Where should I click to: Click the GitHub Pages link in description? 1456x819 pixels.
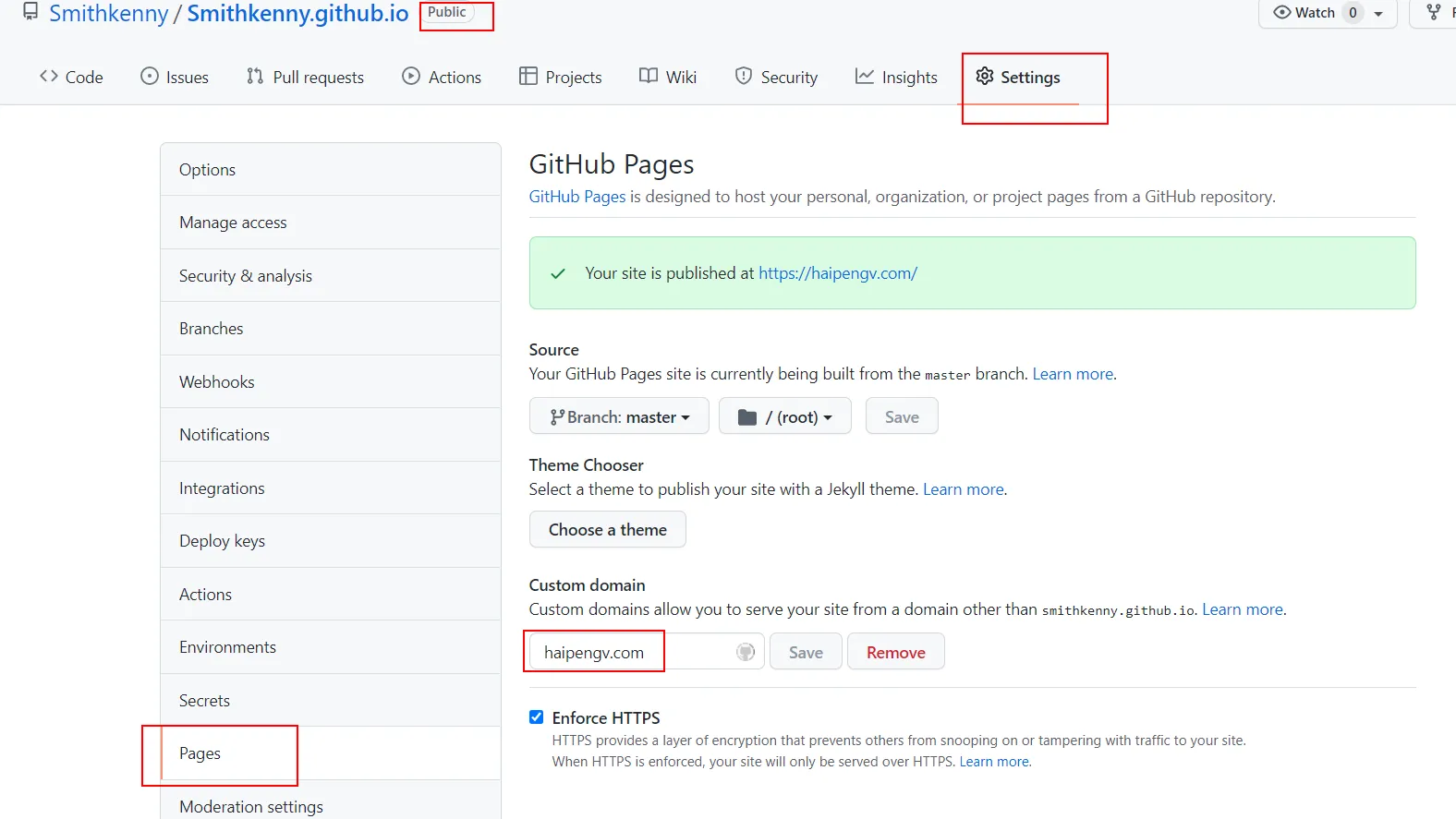pos(577,197)
